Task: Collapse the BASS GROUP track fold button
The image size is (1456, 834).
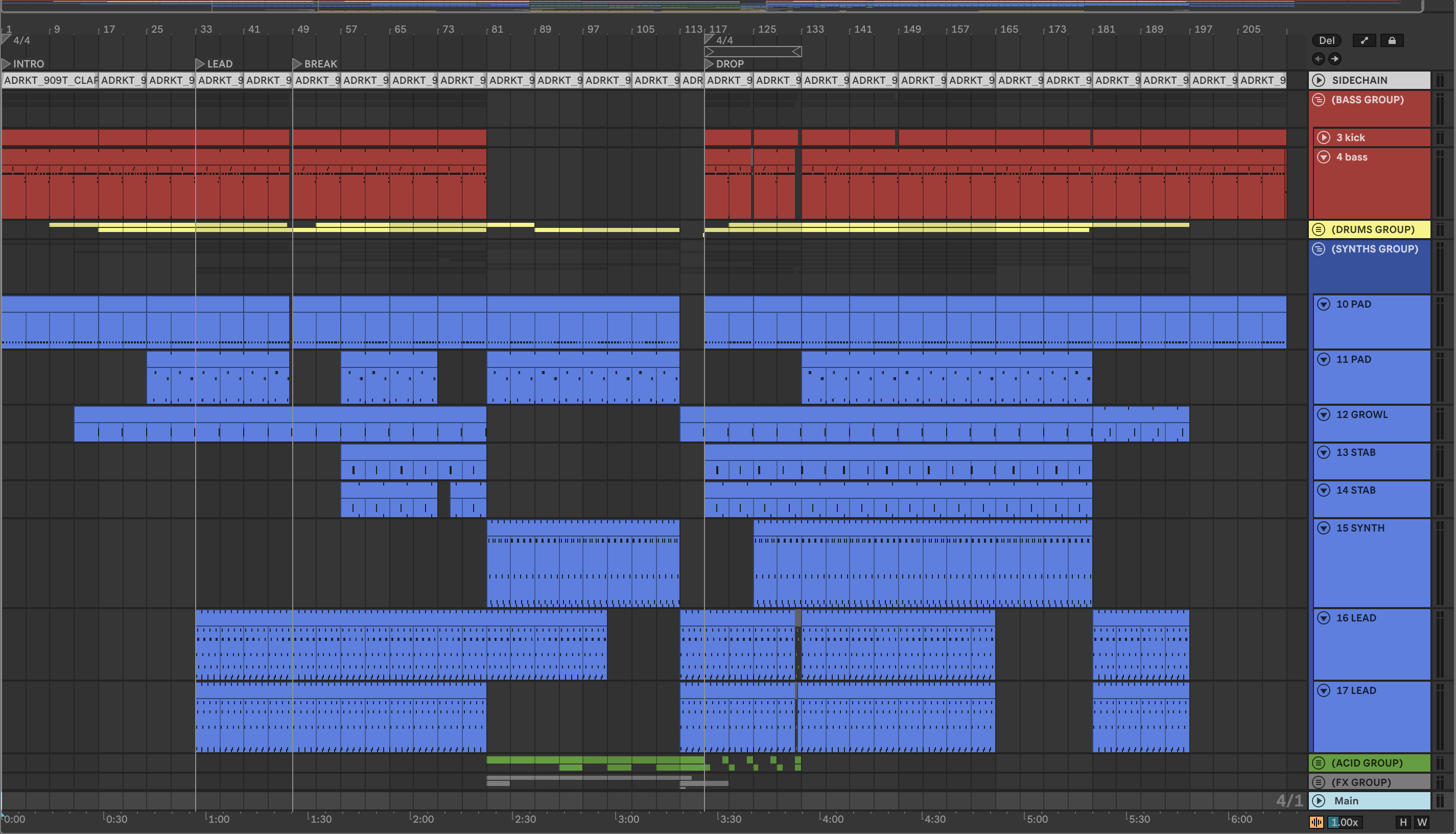Action: click(x=1319, y=100)
